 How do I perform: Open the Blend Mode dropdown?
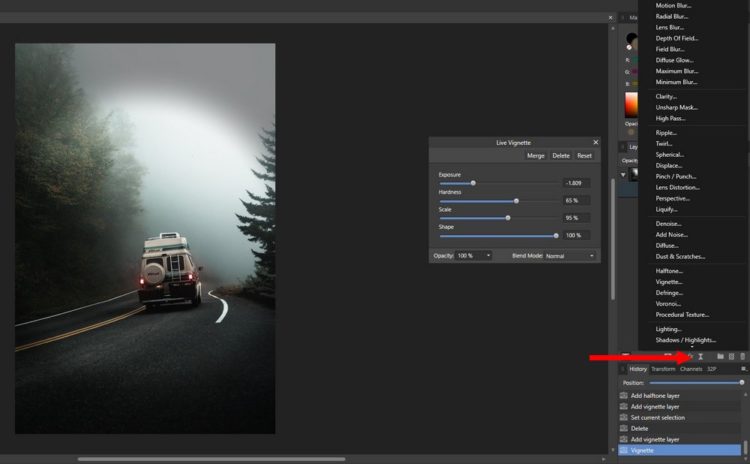(x=569, y=256)
